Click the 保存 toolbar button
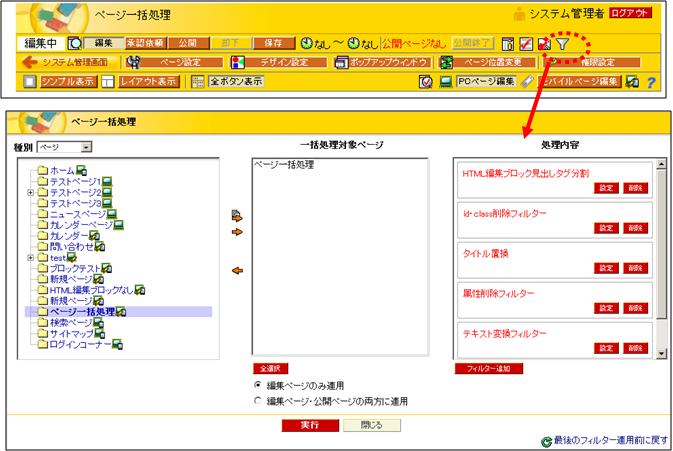673x451 pixels. [273, 43]
